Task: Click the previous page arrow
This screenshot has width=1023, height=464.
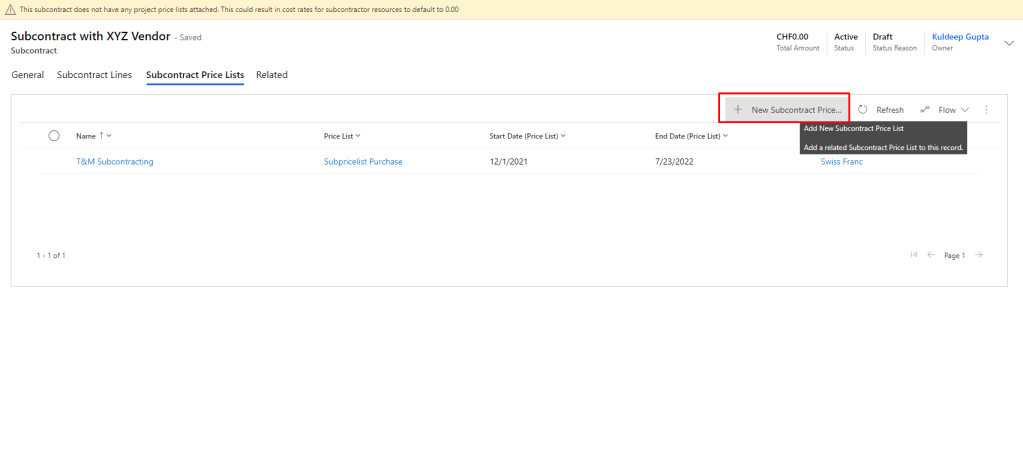Action: click(x=931, y=255)
